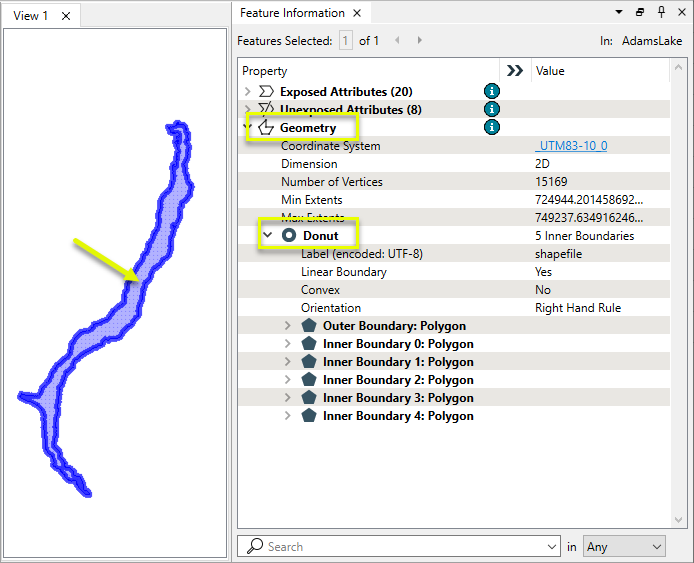This screenshot has width=694, height=563.
Task: Click the double-arrow column expand icon
Action: [515, 71]
